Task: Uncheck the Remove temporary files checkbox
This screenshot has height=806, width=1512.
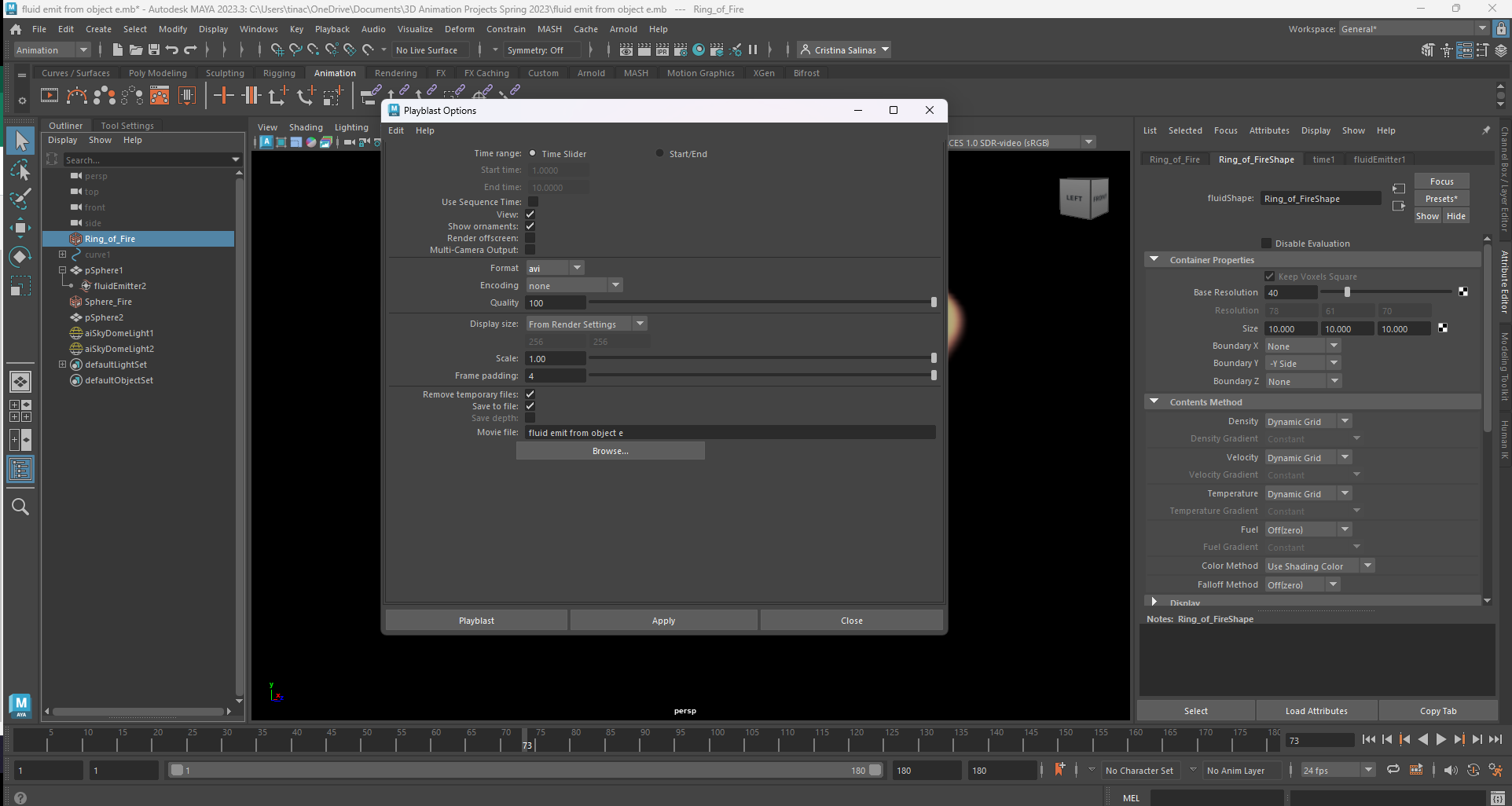Action: (x=530, y=394)
